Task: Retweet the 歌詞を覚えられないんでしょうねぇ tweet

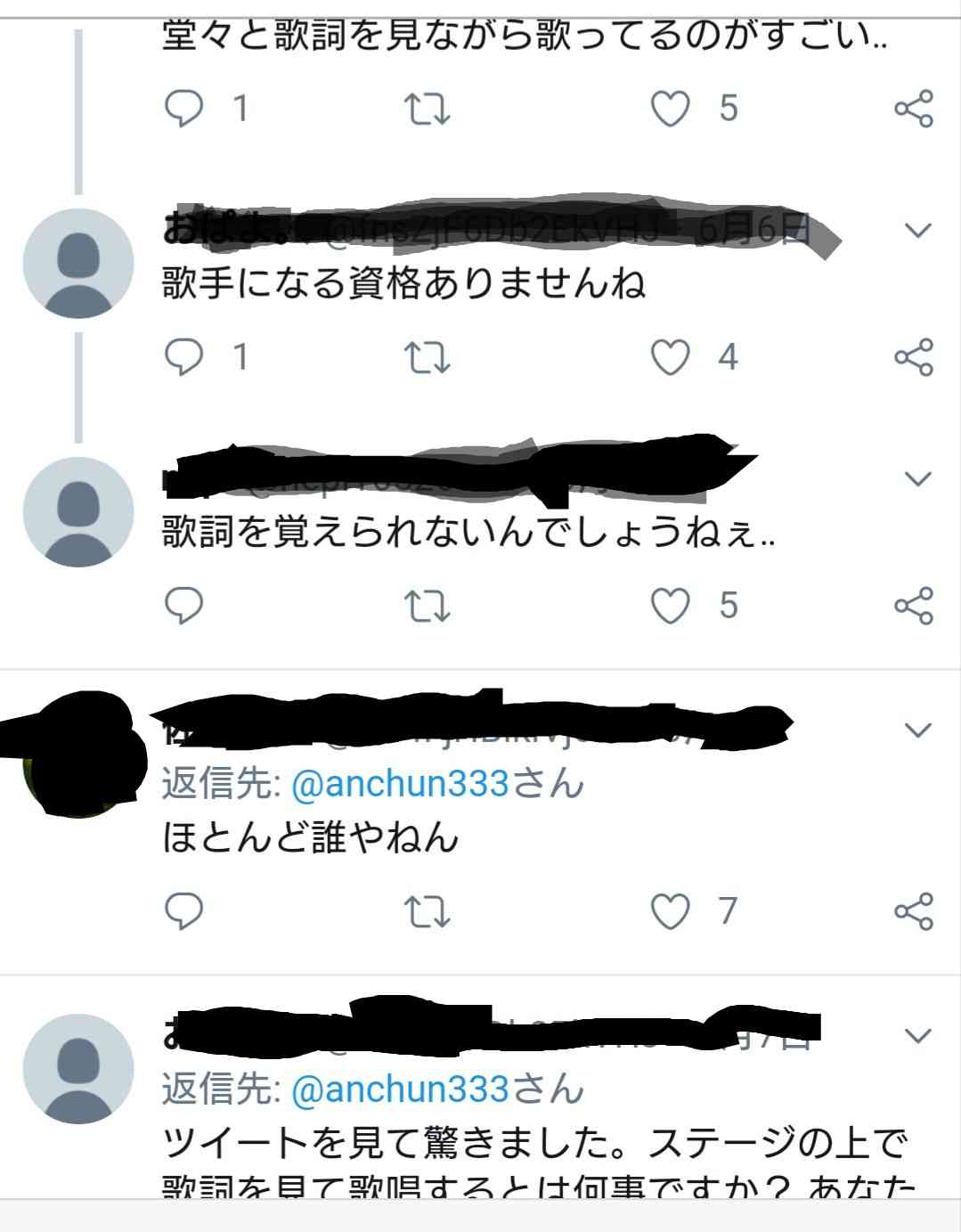Action: coord(427,606)
